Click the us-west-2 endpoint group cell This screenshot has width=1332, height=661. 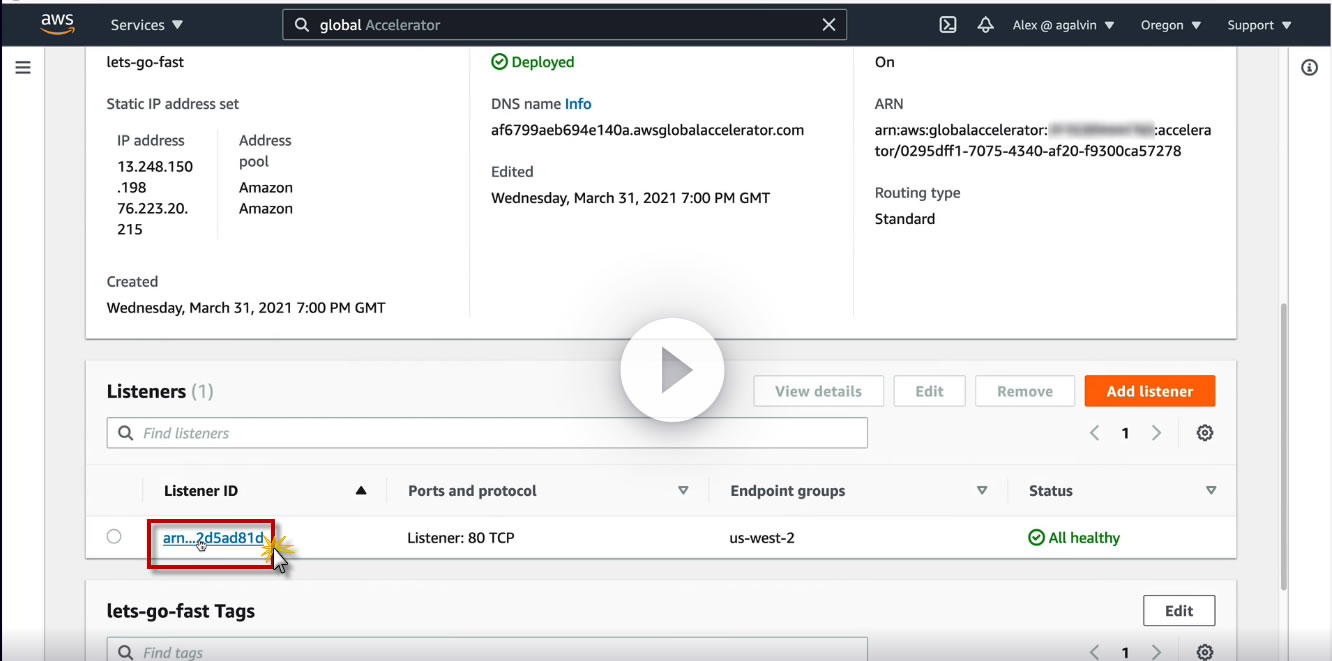tap(762, 538)
